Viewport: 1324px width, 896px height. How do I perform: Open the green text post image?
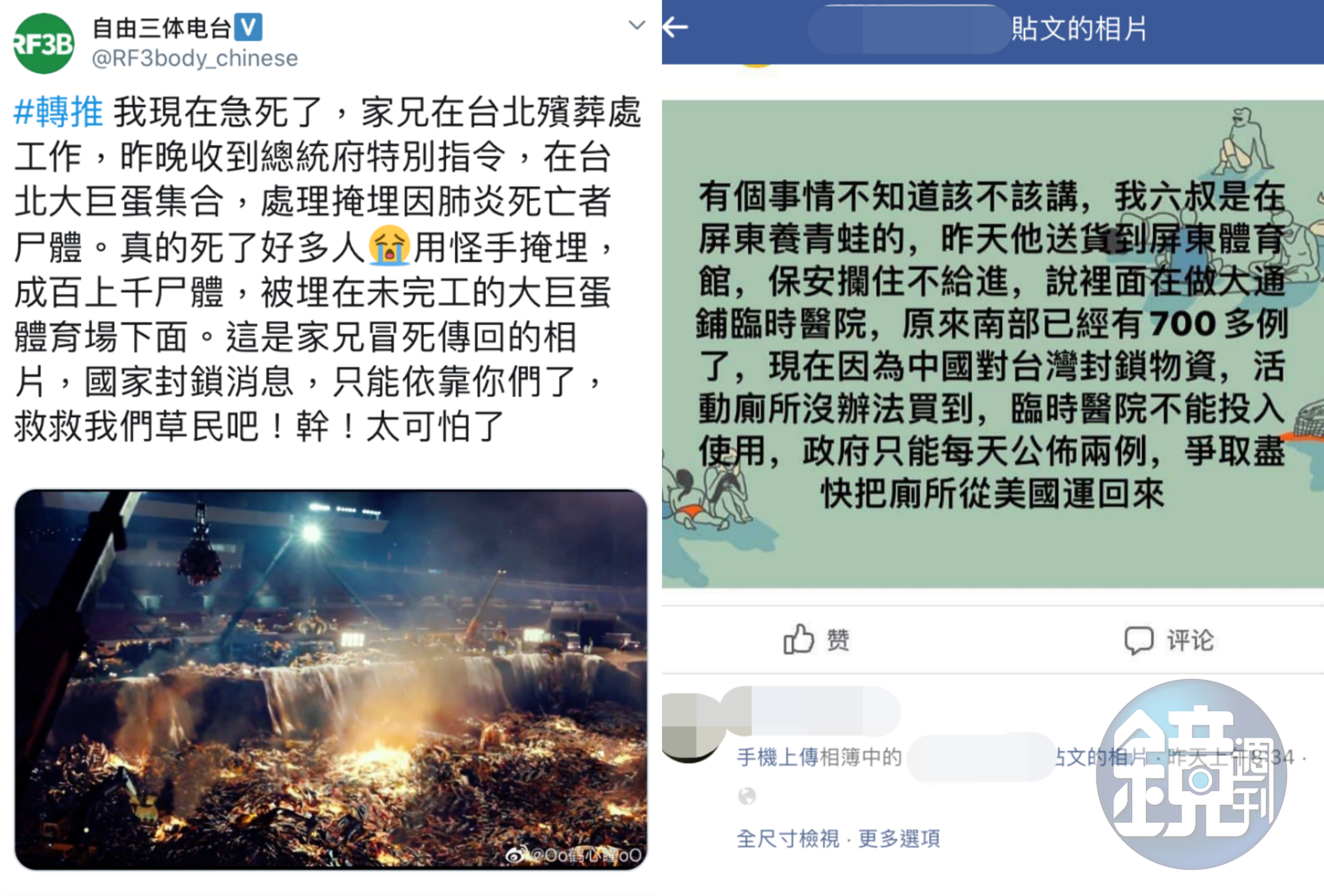click(x=993, y=343)
